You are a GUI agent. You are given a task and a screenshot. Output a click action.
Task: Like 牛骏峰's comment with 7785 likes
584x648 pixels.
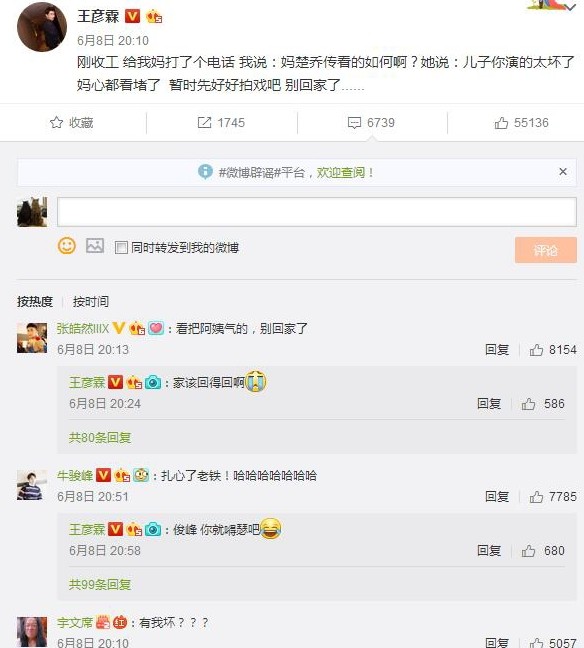click(x=536, y=496)
